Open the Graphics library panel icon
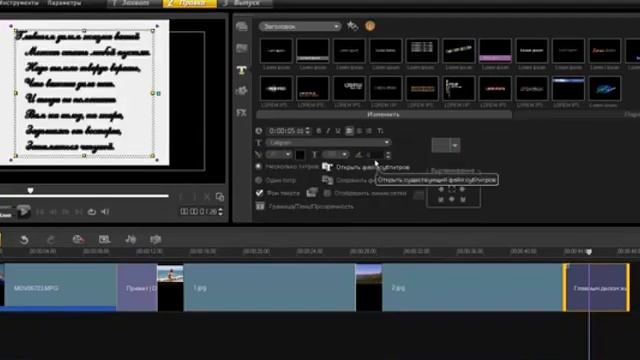Image resolution: width=640 pixels, height=360 pixels. tap(242, 91)
